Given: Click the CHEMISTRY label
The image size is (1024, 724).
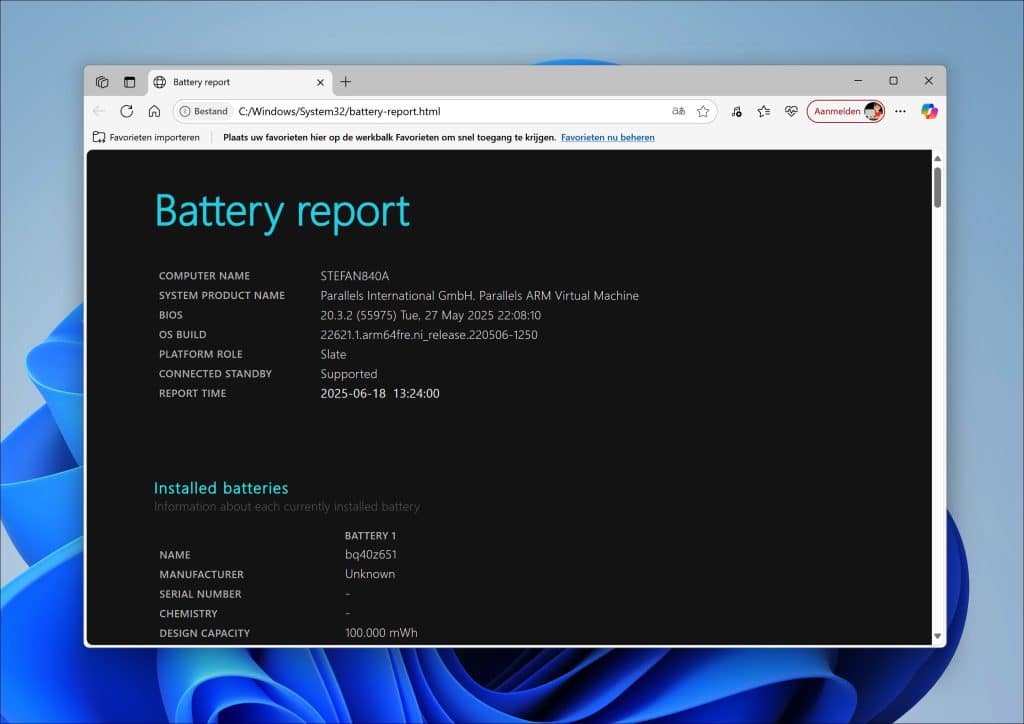Looking at the screenshot, I should (x=188, y=614).
